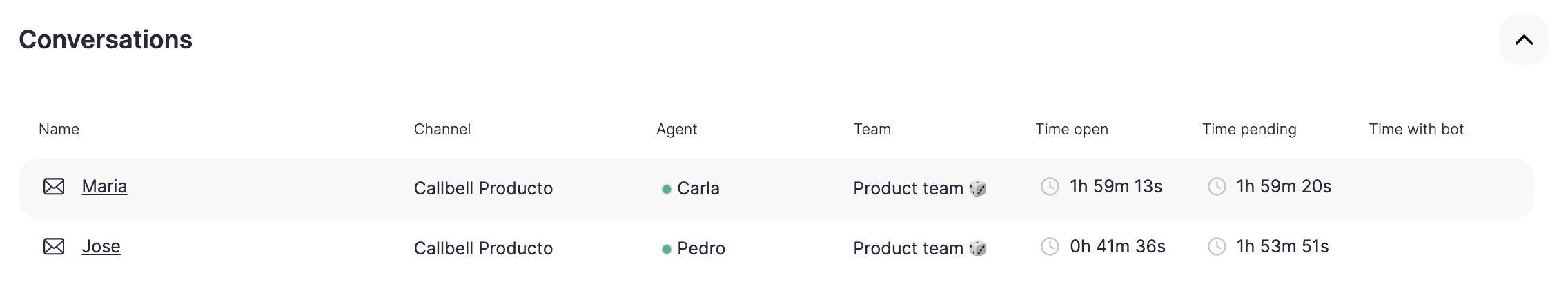
Task: Click the Agent column header
Action: click(676, 129)
